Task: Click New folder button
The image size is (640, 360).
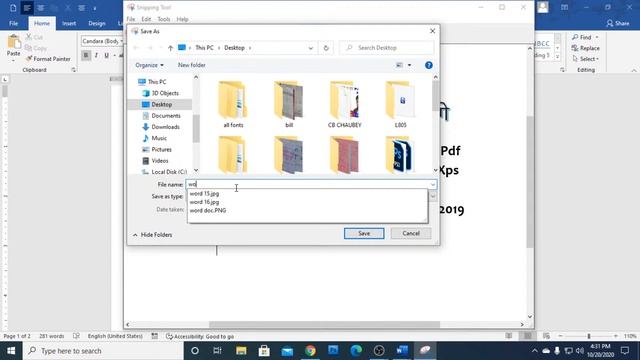Action: (191, 65)
